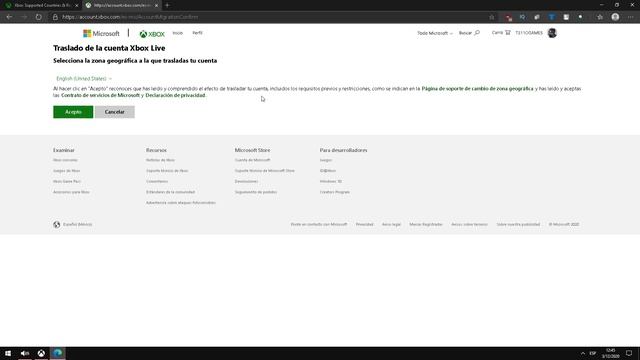Expand the Todo Microsoft menu
The height and width of the screenshot is (360, 640).
click(x=435, y=33)
